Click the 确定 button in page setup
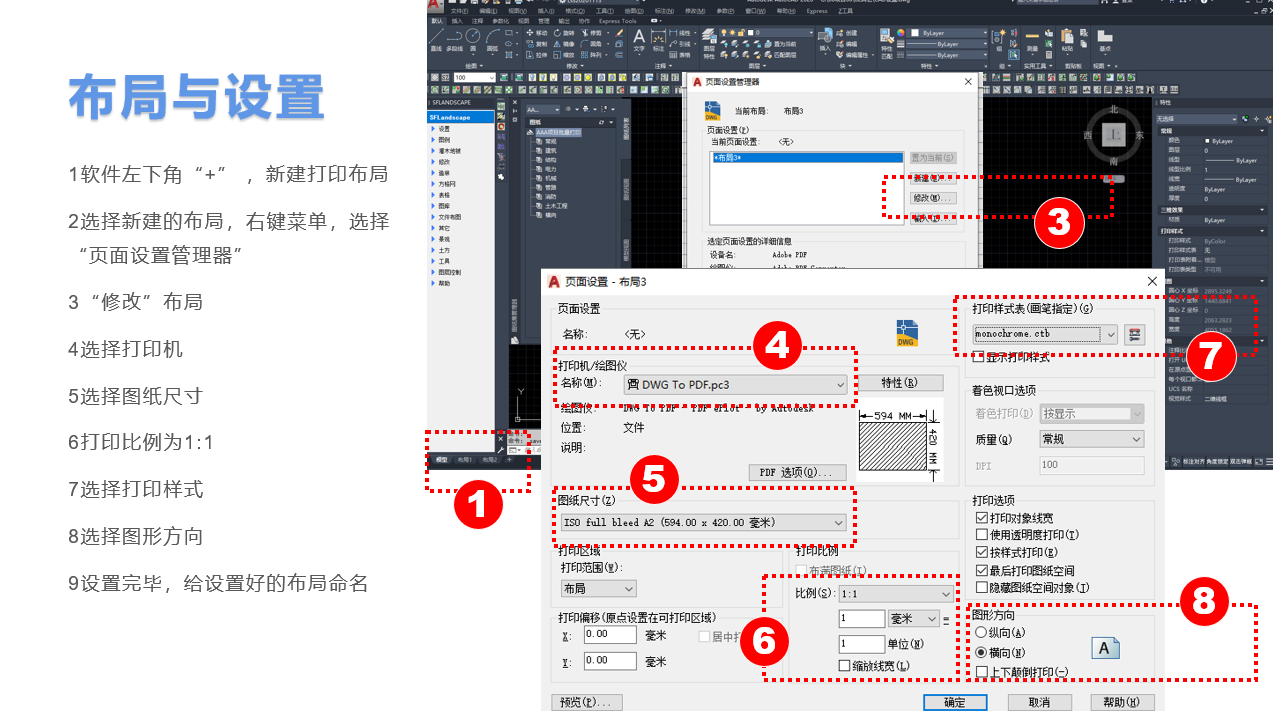The image size is (1273, 711). click(x=955, y=702)
